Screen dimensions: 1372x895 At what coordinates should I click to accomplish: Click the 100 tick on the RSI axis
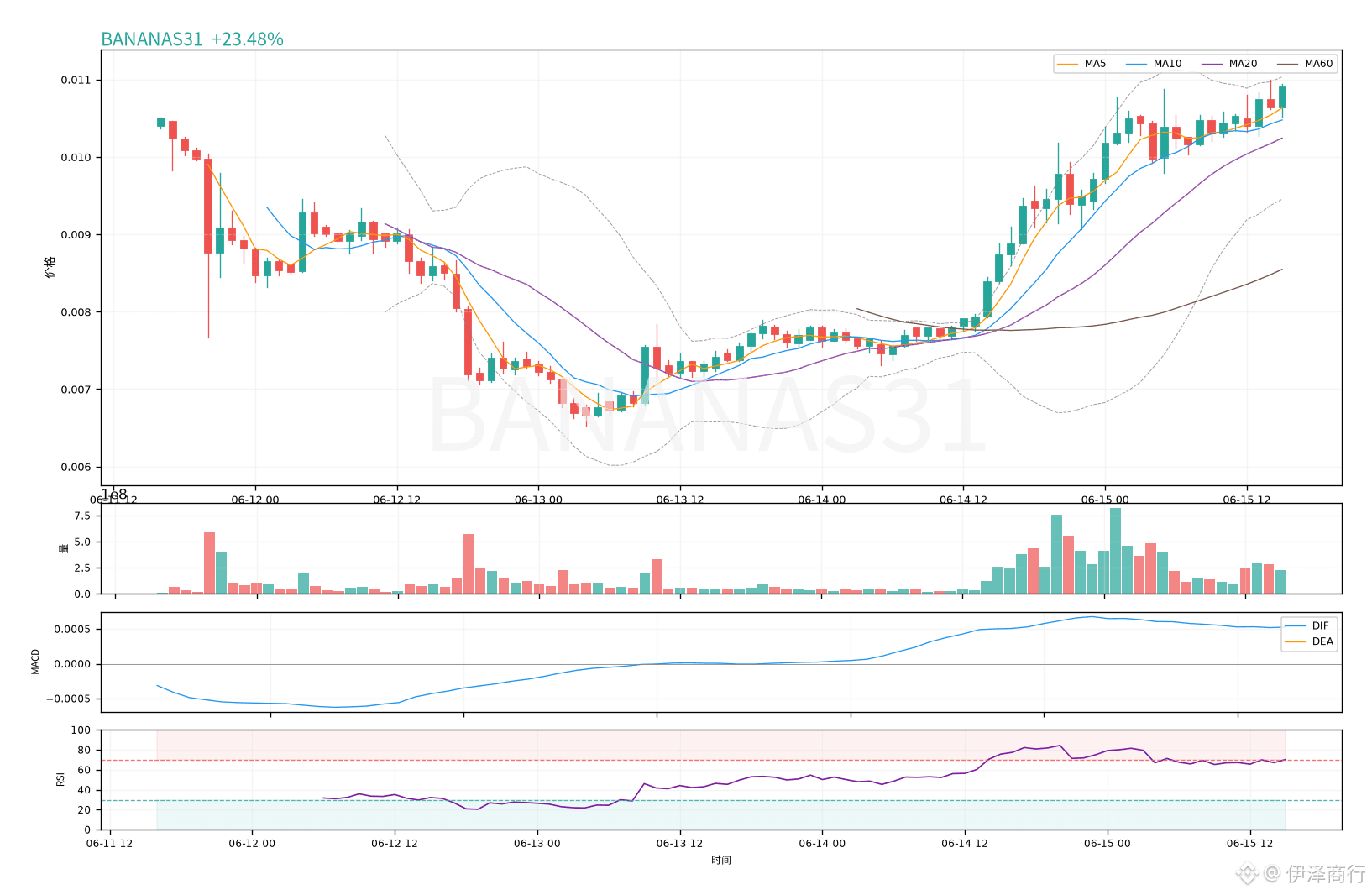click(x=81, y=730)
